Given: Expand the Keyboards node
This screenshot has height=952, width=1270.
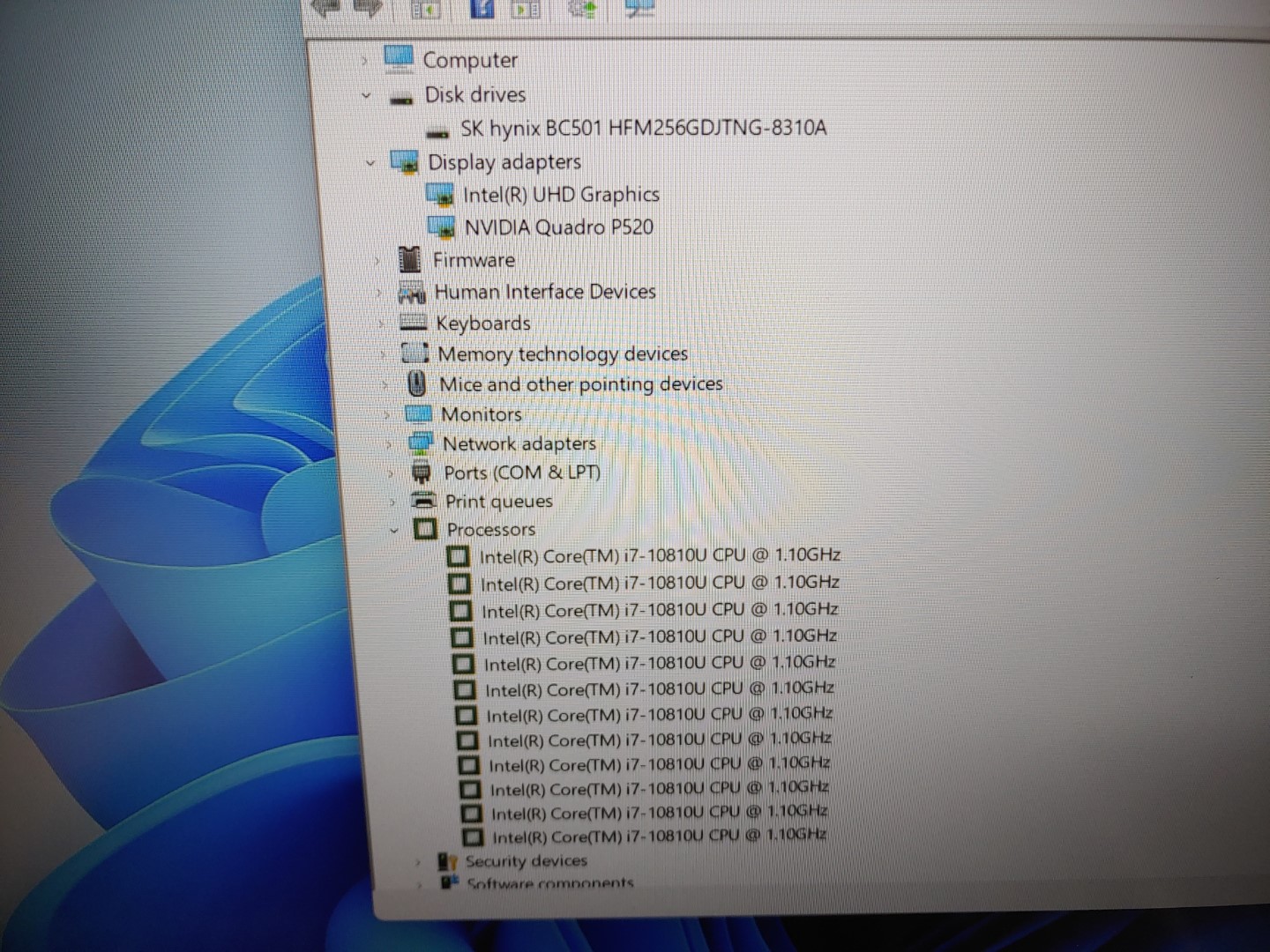Looking at the screenshot, I should 381,324.
